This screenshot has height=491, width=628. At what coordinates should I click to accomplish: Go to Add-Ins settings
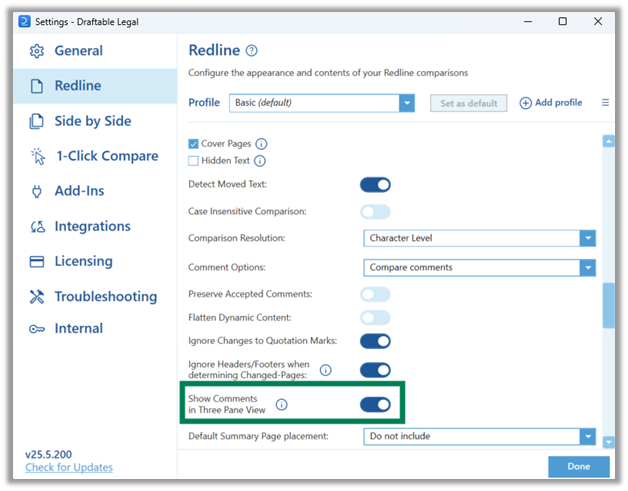[95, 191]
